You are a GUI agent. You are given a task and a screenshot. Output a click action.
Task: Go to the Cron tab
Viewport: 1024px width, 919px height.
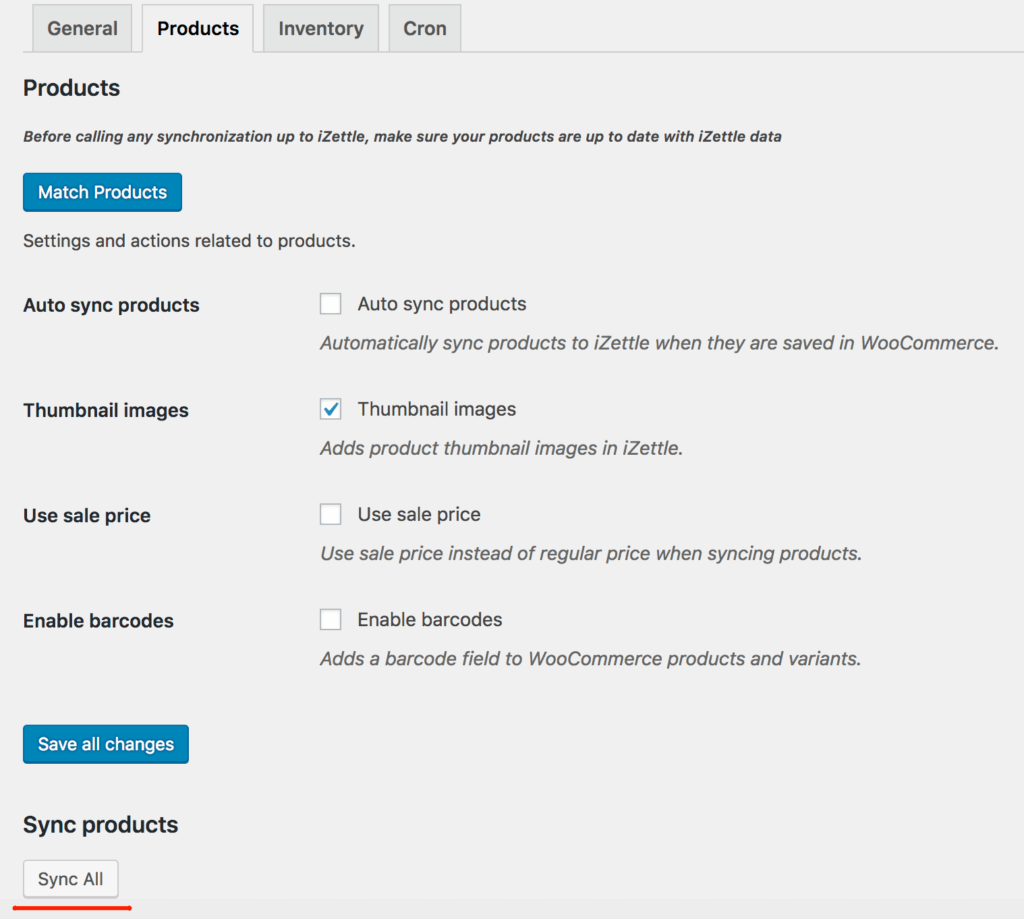pos(424,28)
